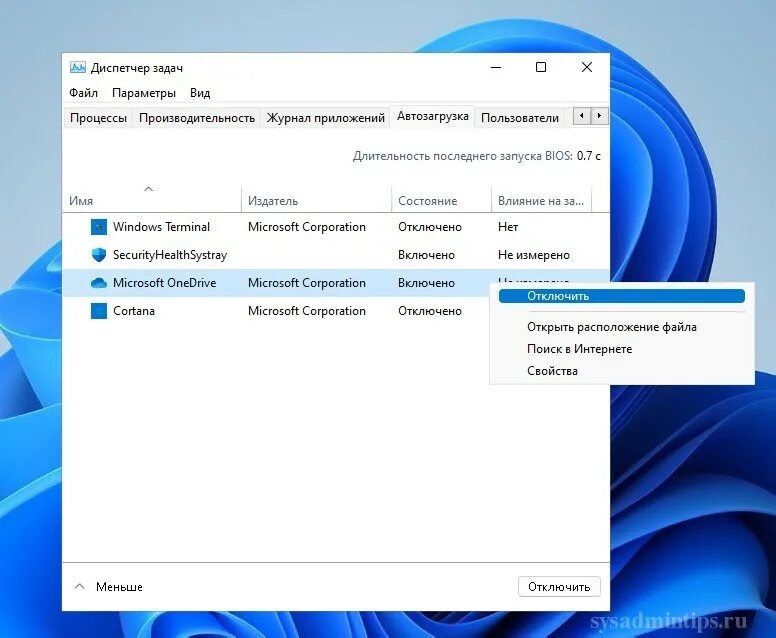Choose Открыть расположение файла in context menu
This screenshot has height=638, width=776.
[x=612, y=327]
